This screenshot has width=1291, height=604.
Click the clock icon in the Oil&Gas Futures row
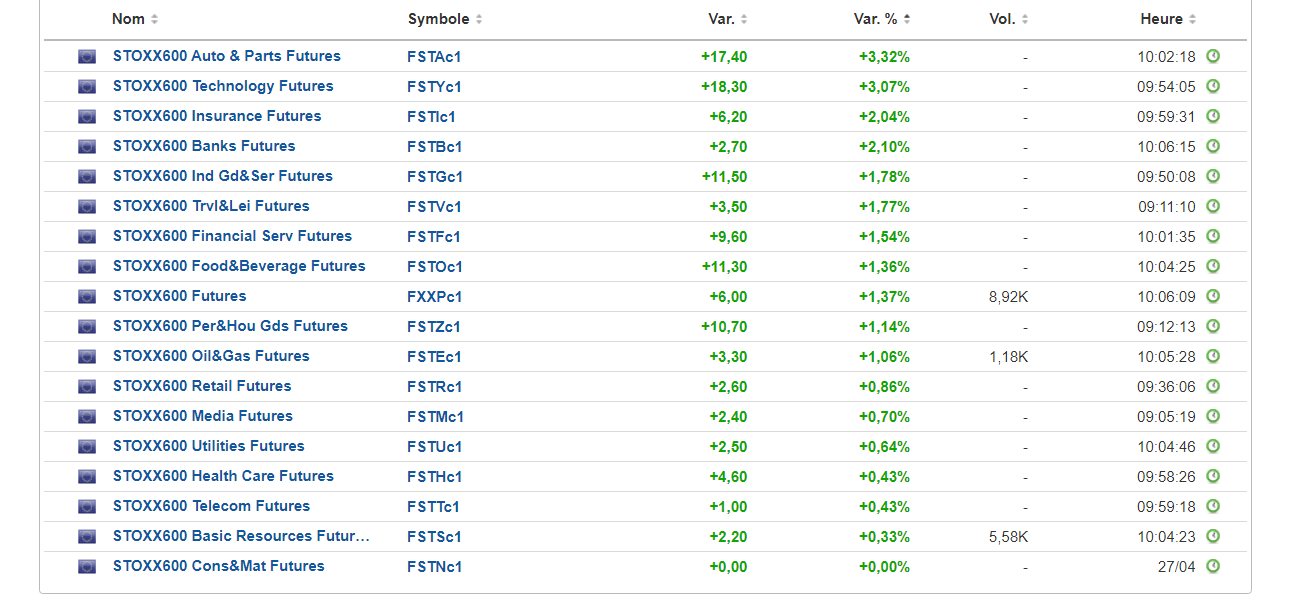[x=1213, y=356]
